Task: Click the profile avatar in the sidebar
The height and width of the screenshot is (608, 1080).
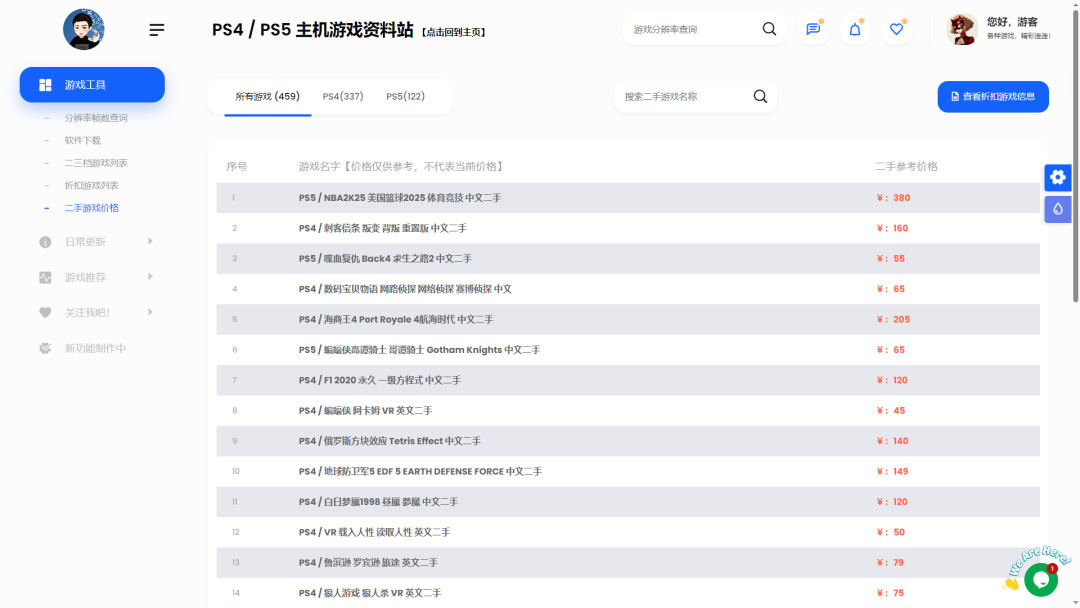Action: click(83, 30)
